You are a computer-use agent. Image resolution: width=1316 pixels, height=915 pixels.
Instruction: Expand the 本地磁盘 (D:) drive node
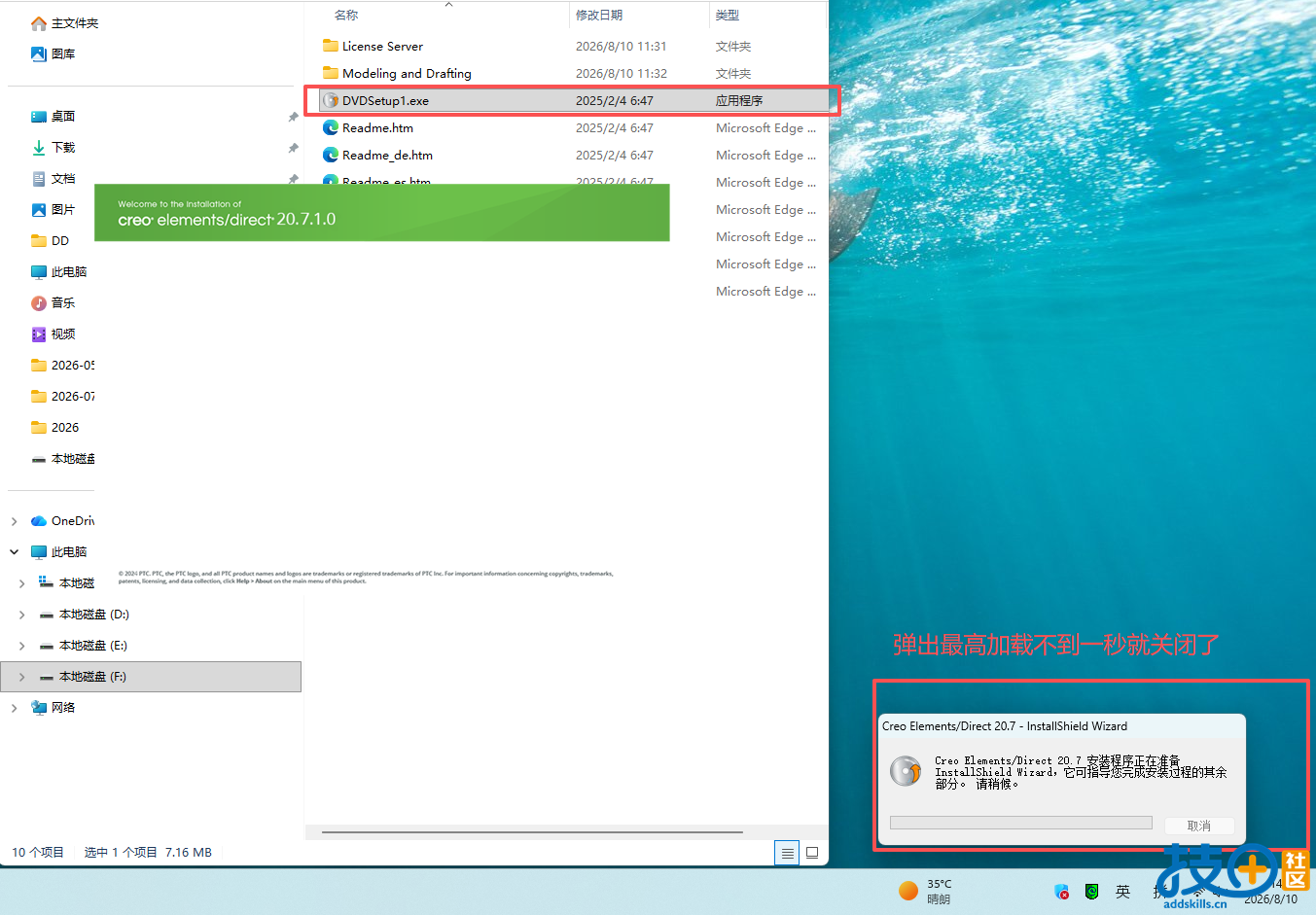[x=21, y=615]
